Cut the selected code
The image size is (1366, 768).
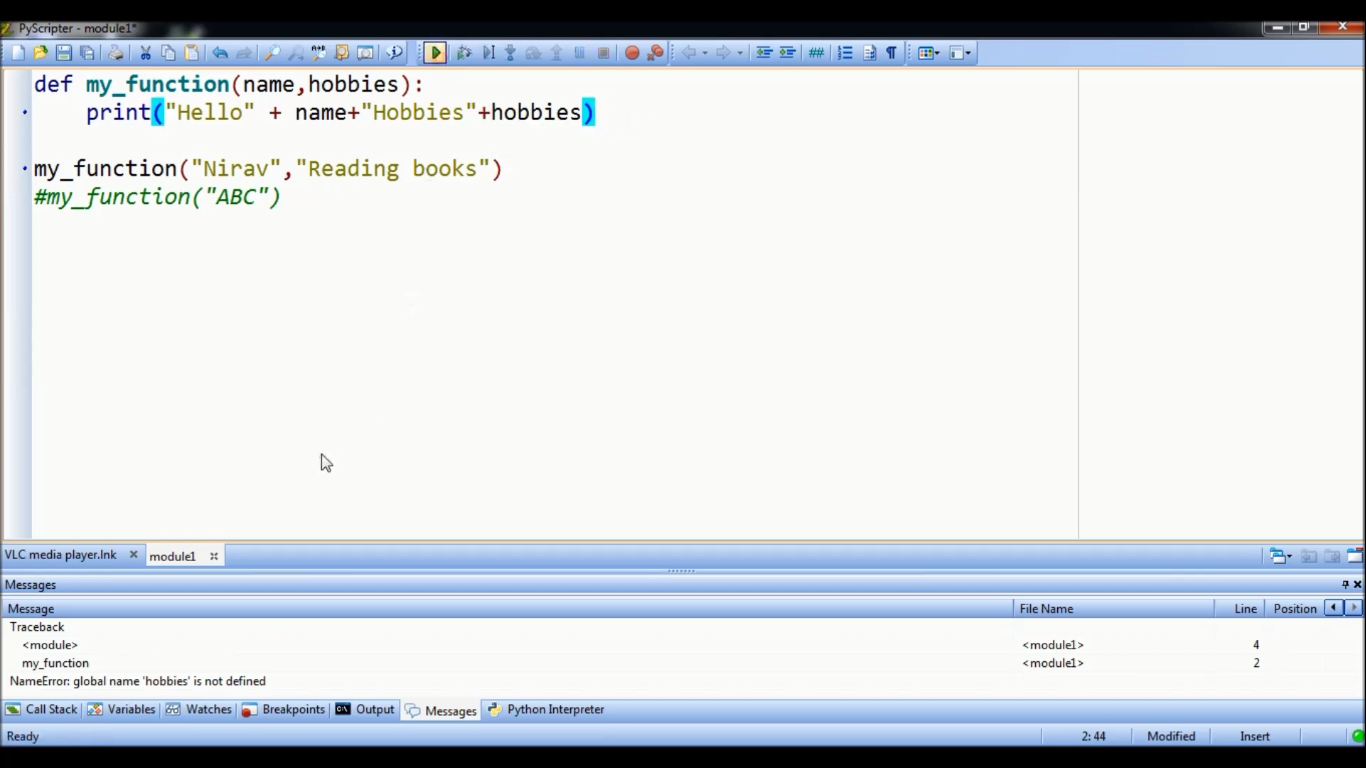point(144,52)
